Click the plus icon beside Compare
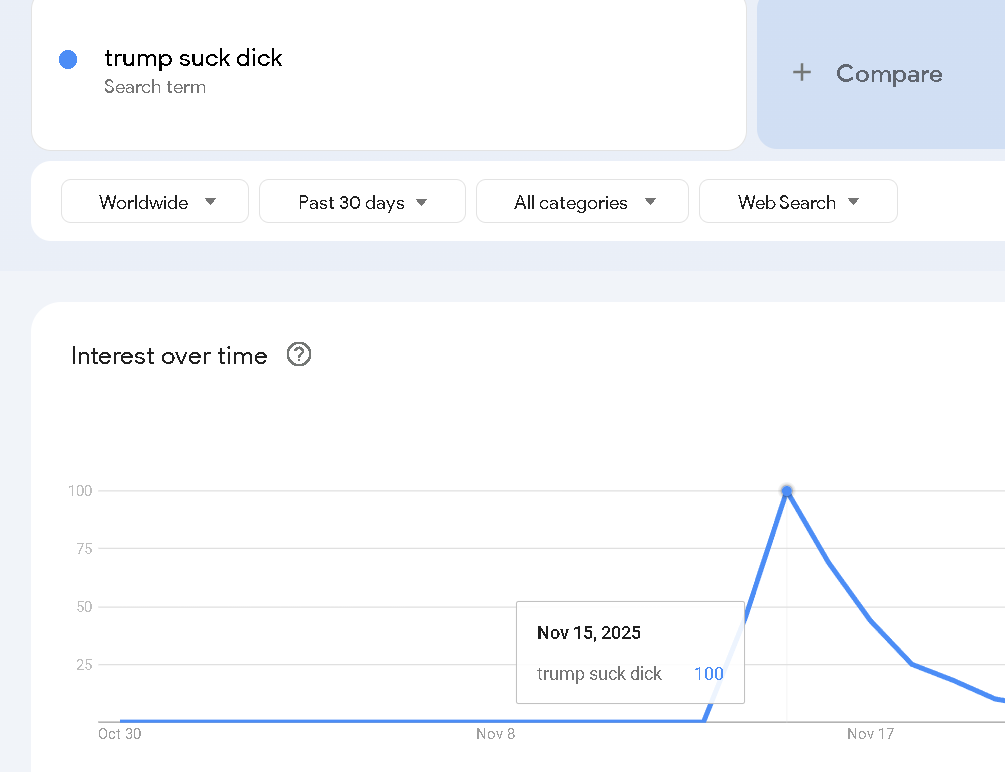The width and height of the screenshot is (1005, 772). point(802,73)
